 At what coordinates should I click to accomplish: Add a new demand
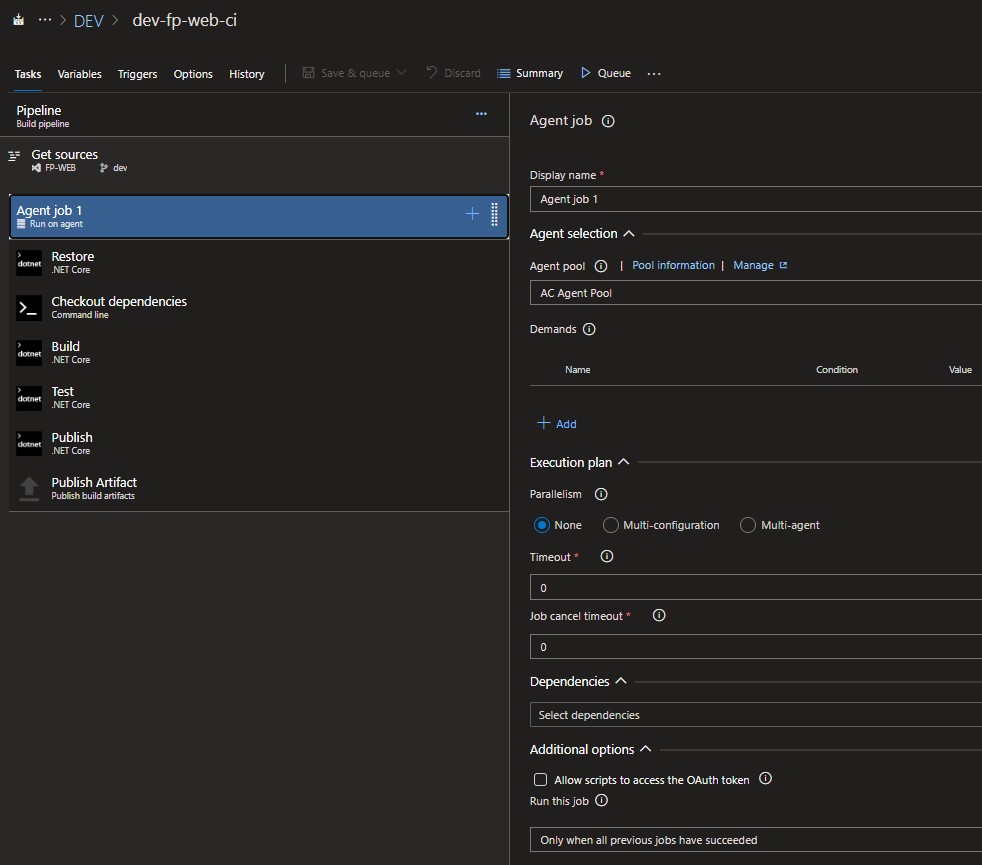click(557, 423)
